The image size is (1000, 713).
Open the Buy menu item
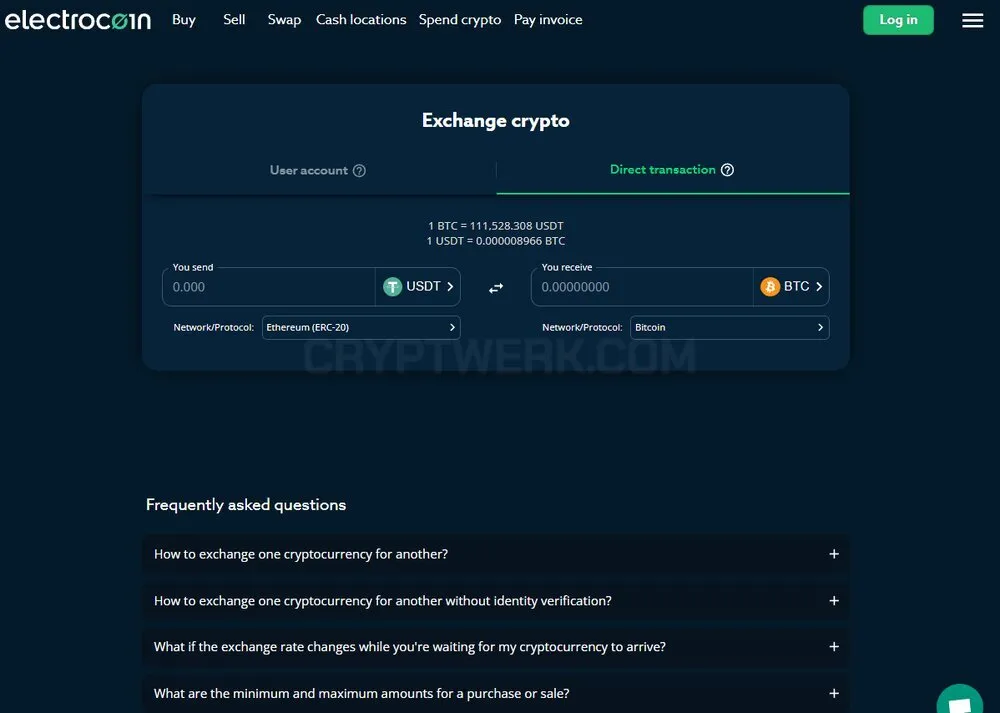point(184,20)
